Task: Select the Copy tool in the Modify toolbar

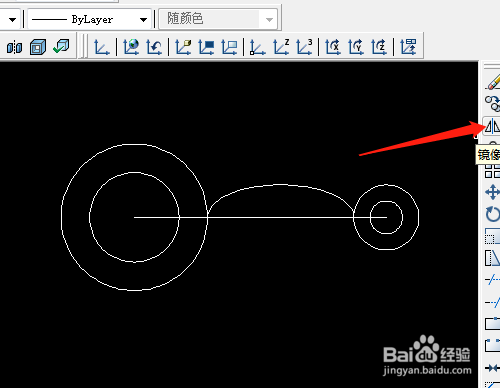Action: point(493,104)
